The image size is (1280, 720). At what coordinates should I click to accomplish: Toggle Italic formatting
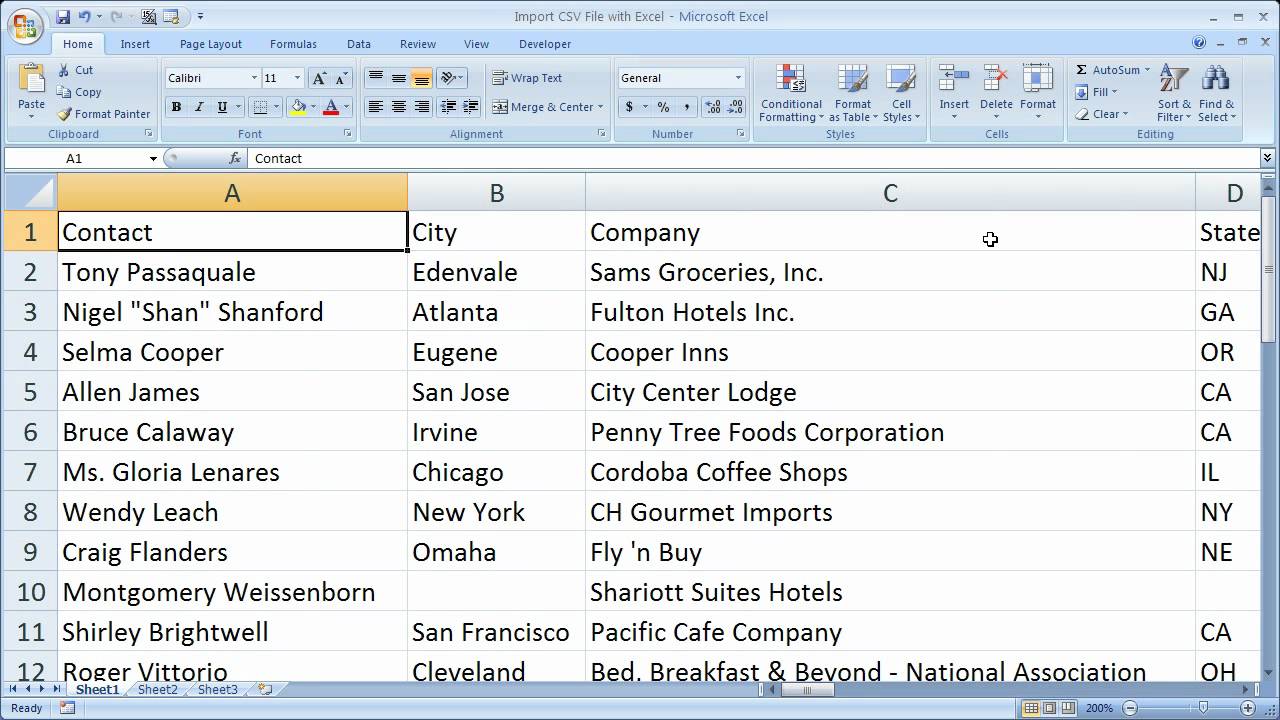(199, 107)
